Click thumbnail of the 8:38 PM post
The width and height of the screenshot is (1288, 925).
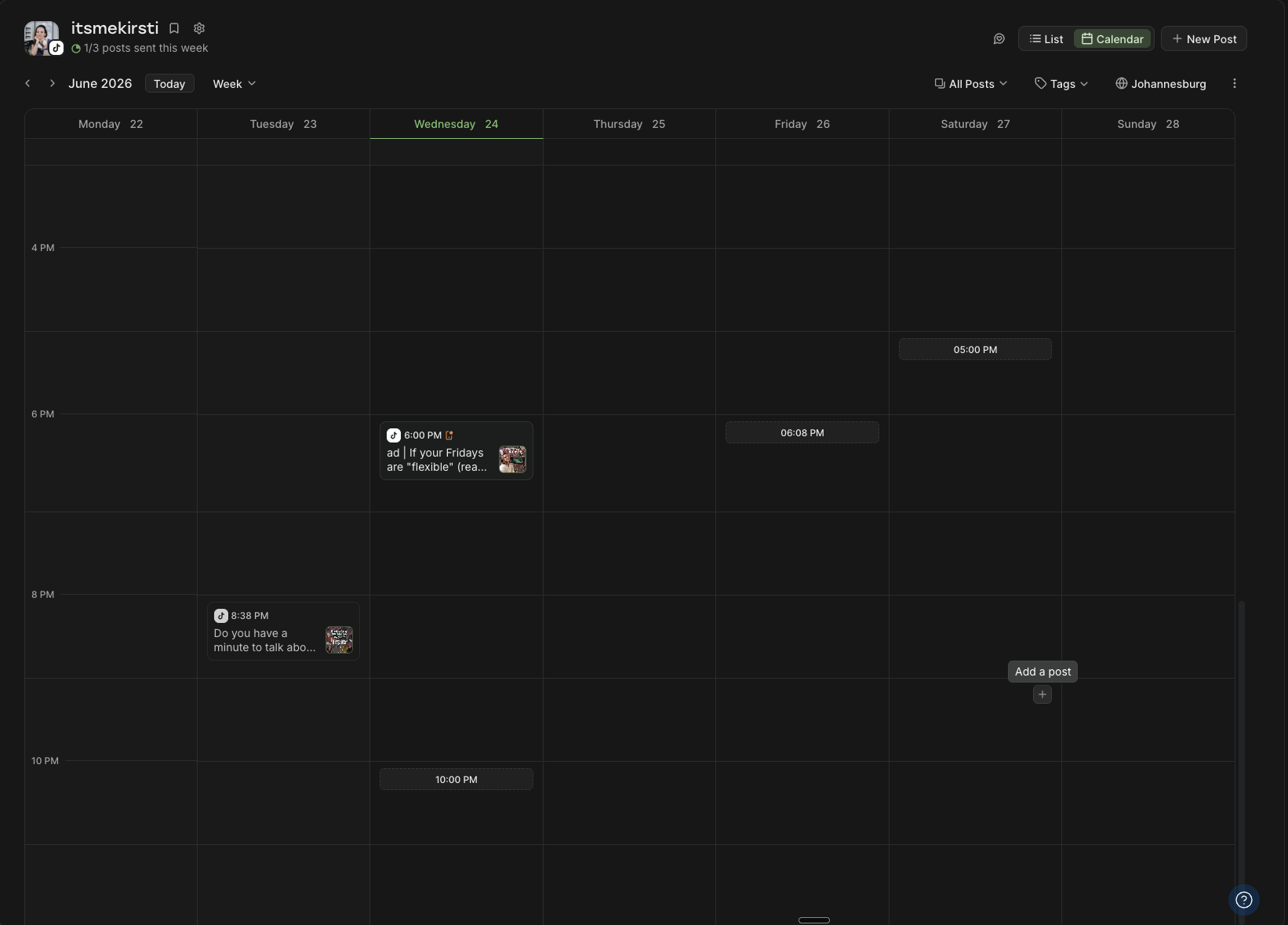click(x=339, y=640)
